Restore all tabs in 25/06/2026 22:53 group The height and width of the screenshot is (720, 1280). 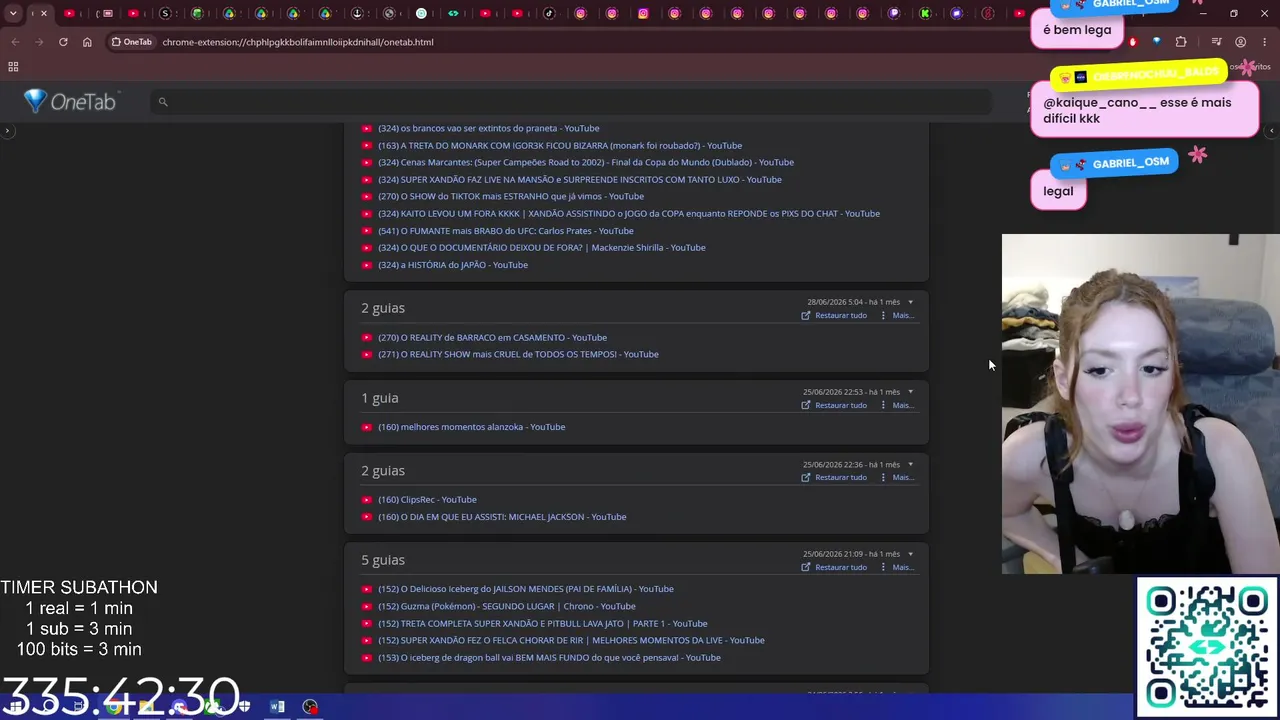(840, 405)
